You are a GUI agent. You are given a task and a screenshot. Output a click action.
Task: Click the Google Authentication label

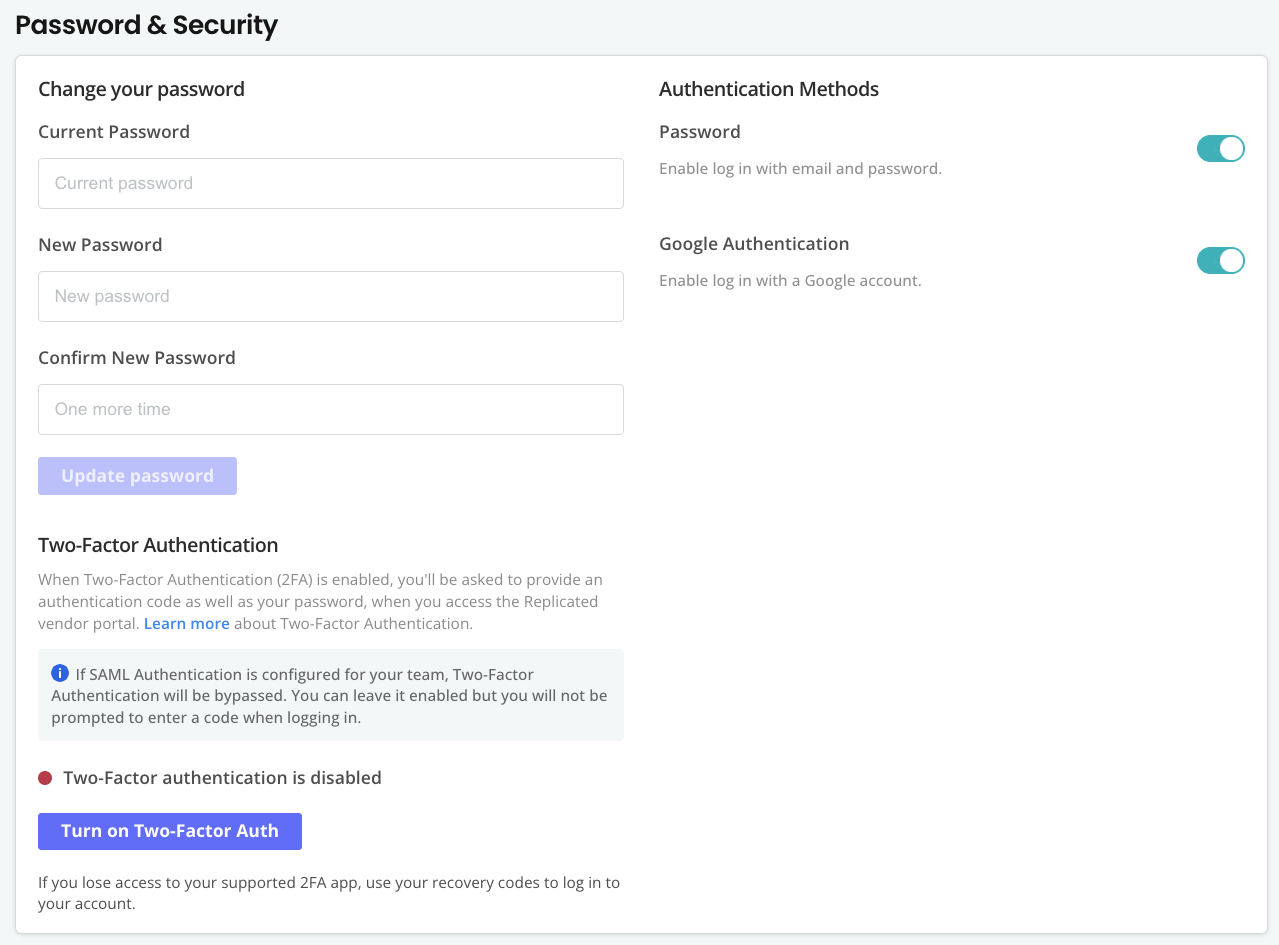754,243
